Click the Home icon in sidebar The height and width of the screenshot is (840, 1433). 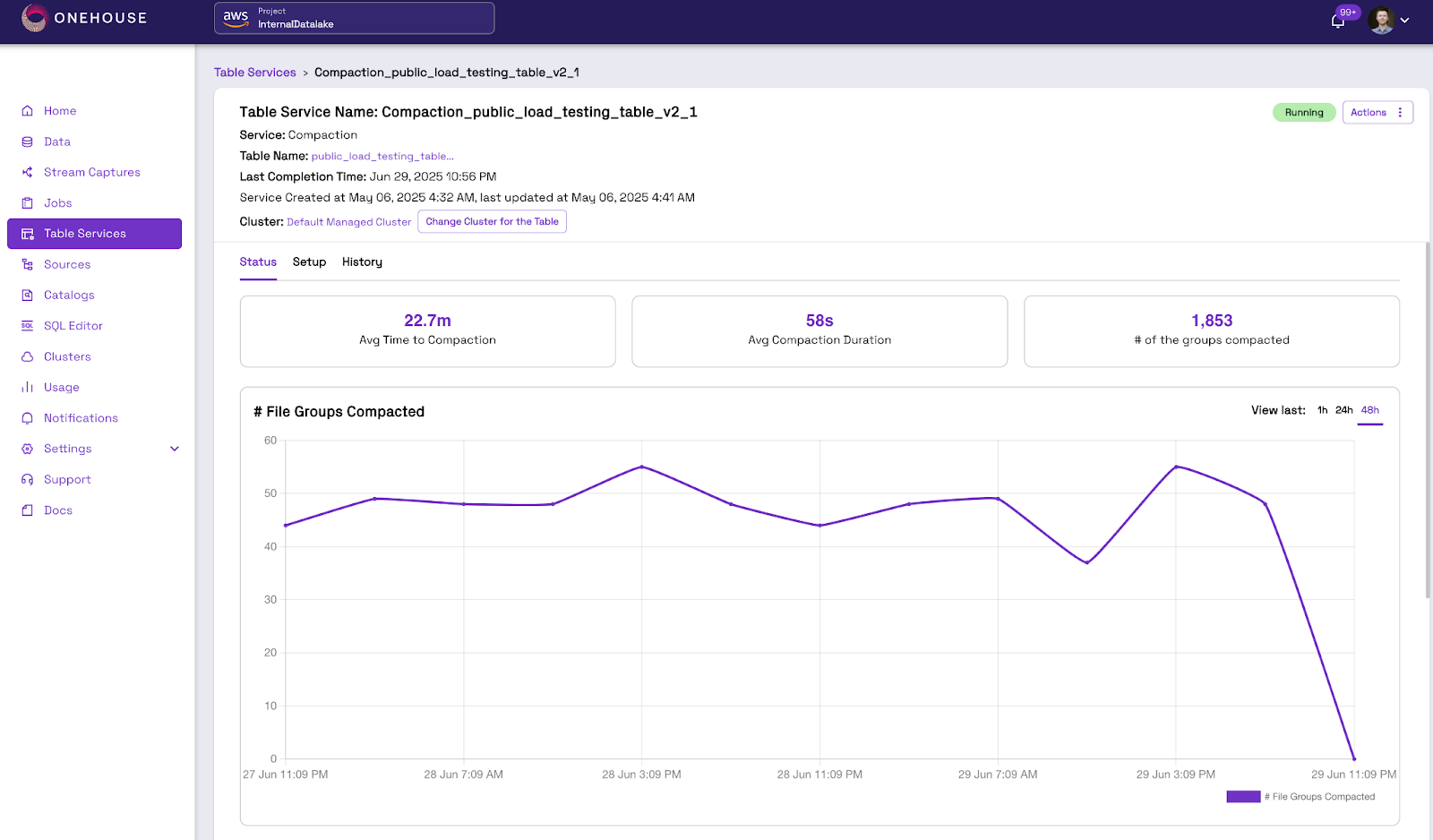[x=27, y=111]
